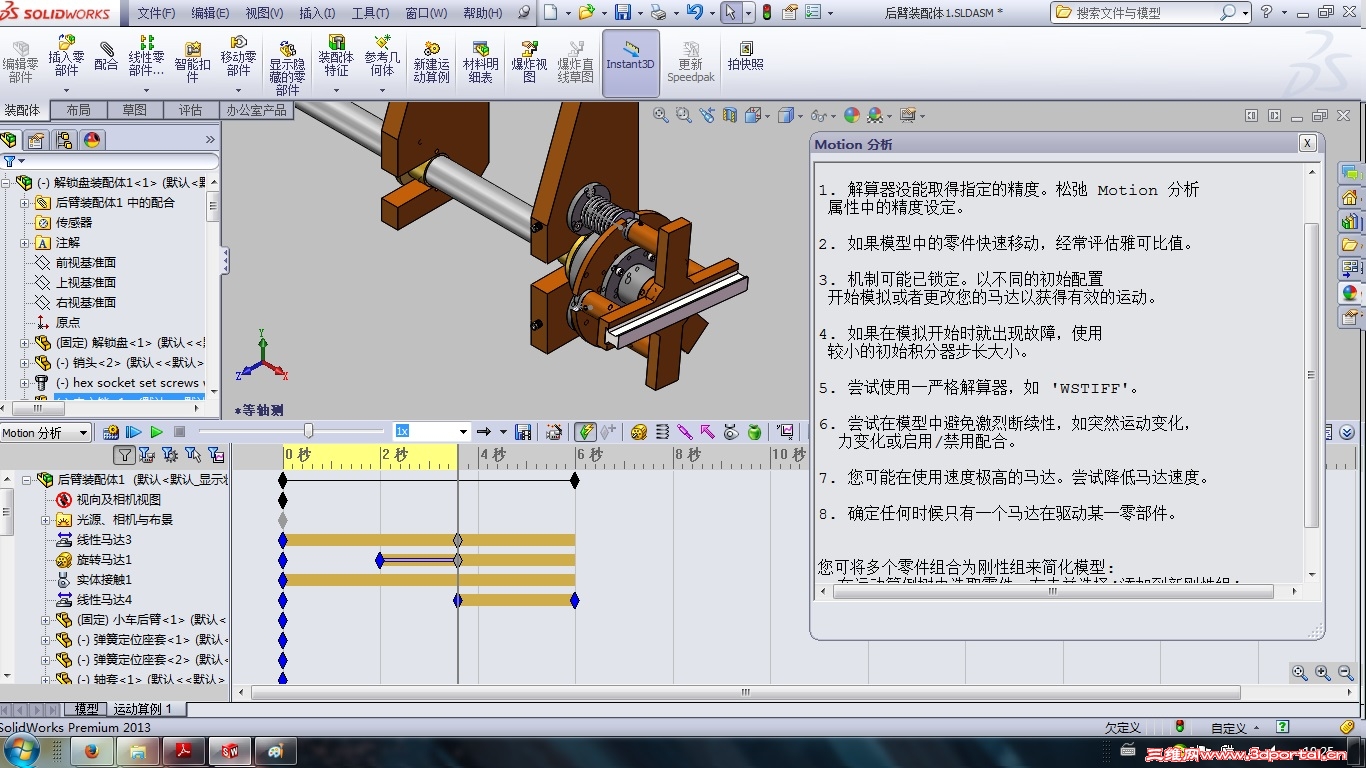This screenshot has height=768, width=1366.
Task: Click the Firefox icon on the taskbar
Action: (93, 752)
